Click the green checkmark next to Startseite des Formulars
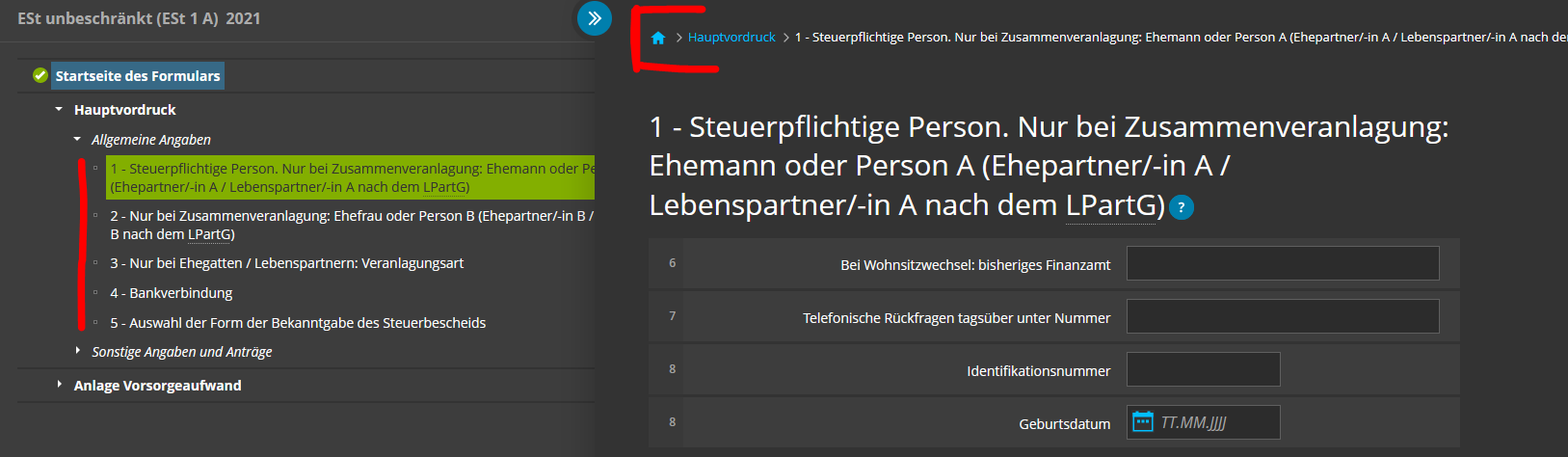 coord(40,75)
